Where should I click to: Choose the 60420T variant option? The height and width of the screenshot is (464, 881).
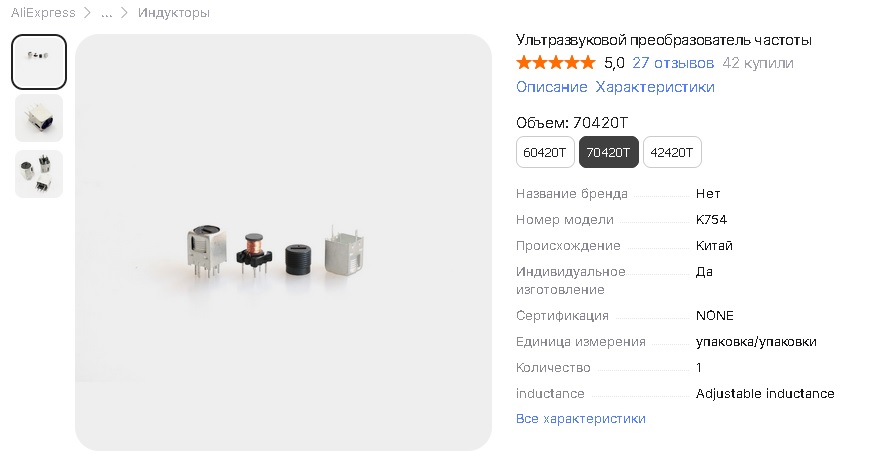click(545, 152)
